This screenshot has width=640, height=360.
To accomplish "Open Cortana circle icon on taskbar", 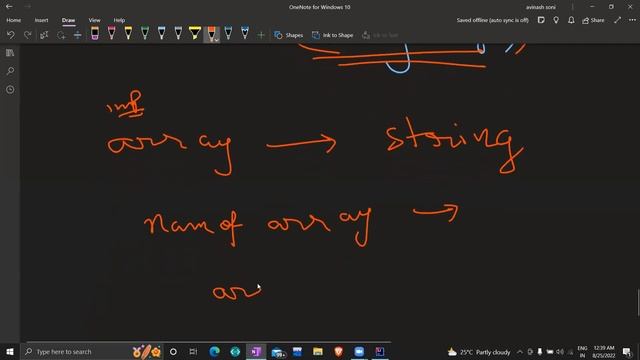I will [173, 351].
